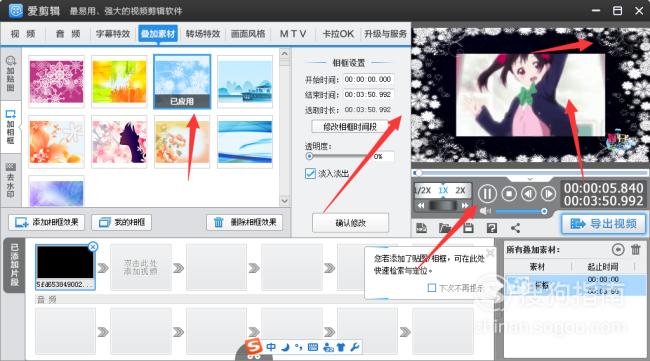
Task: Click the 截取时长 field
Action: pos(368,110)
